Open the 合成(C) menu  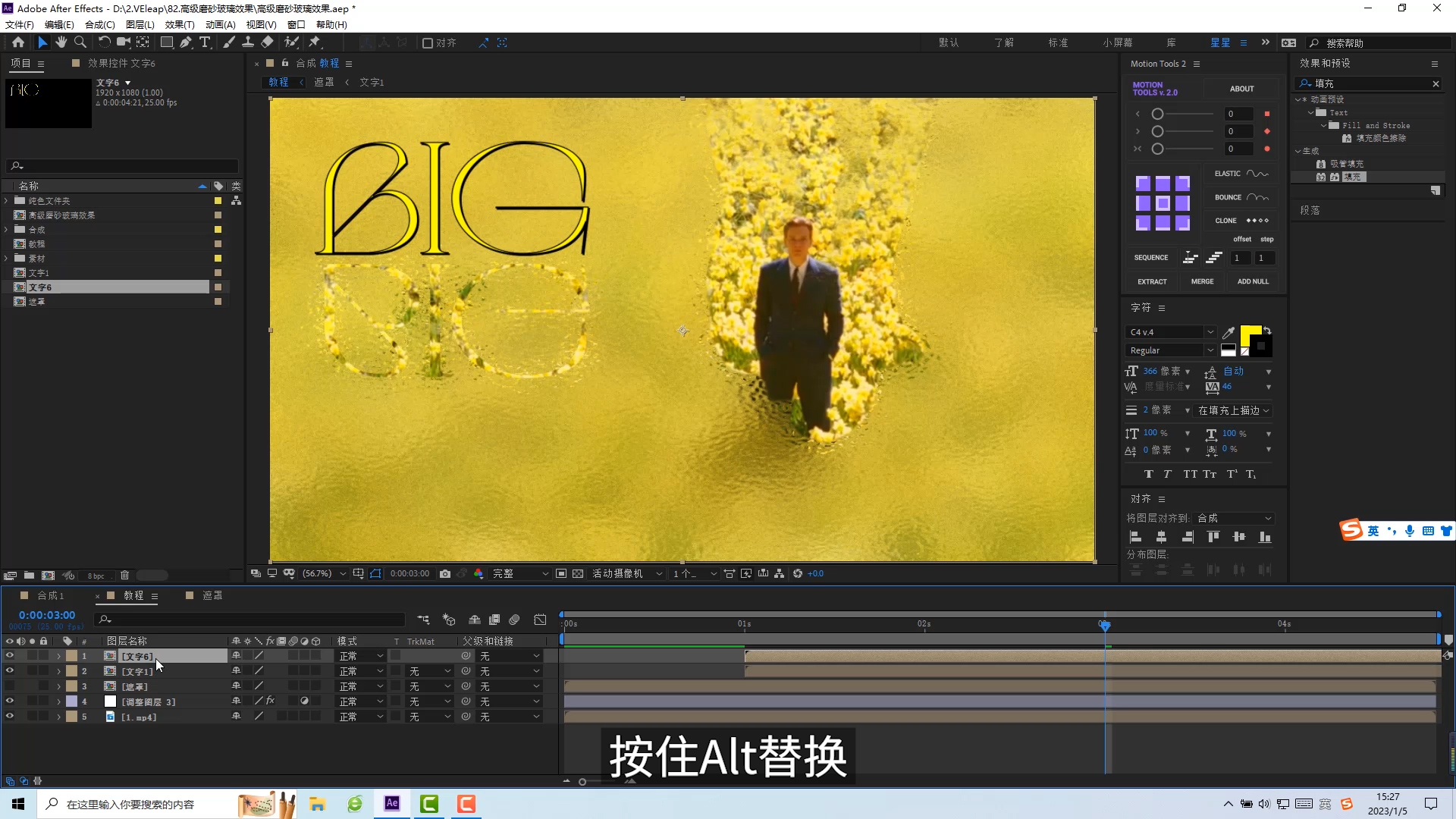(99, 24)
